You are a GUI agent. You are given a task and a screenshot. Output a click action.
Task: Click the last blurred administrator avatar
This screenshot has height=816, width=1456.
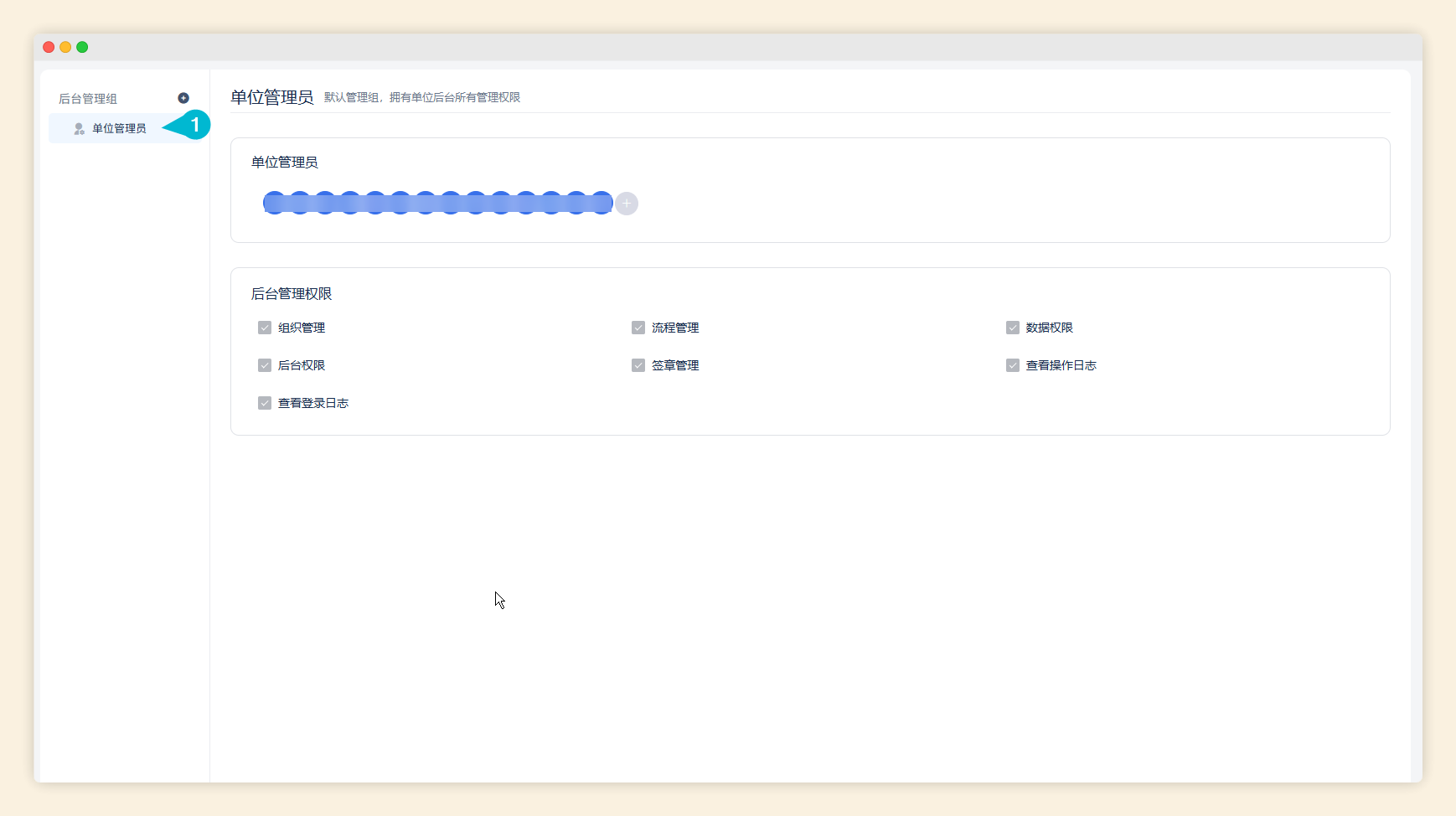click(x=602, y=203)
